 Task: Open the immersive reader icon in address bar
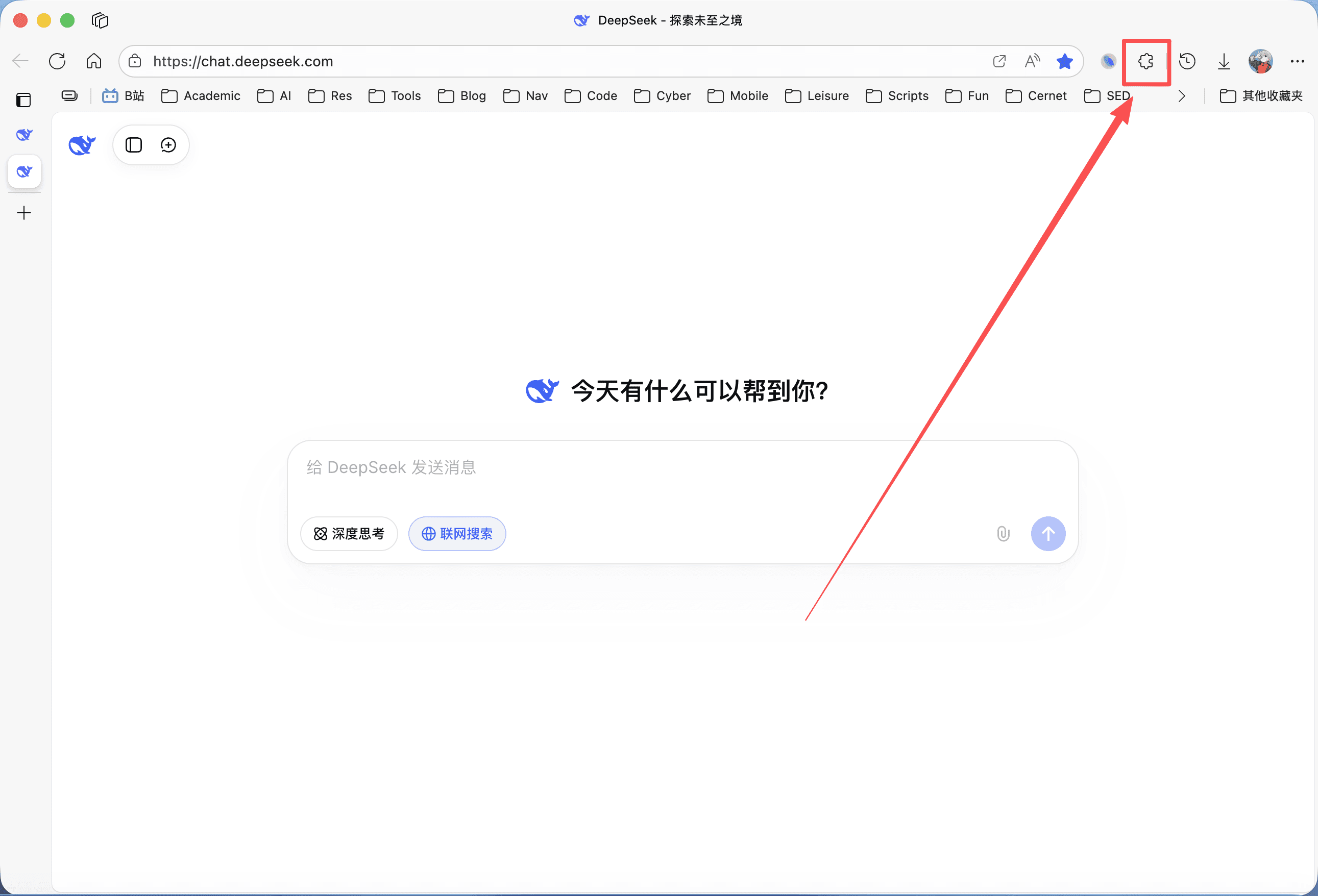(1032, 61)
